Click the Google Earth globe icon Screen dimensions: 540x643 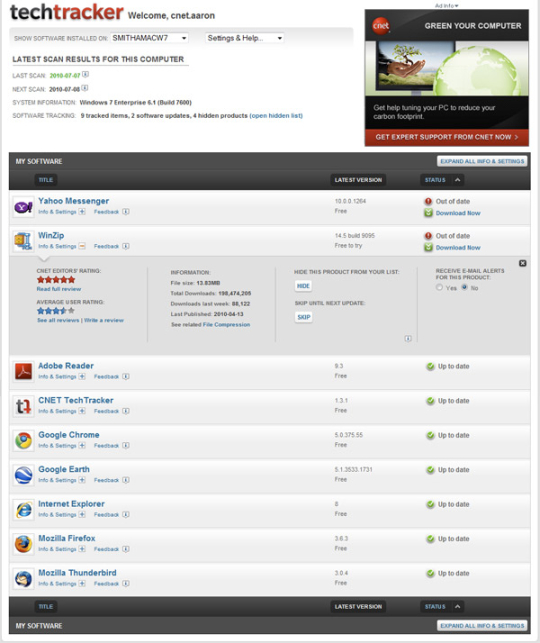(x=23, y=475)
